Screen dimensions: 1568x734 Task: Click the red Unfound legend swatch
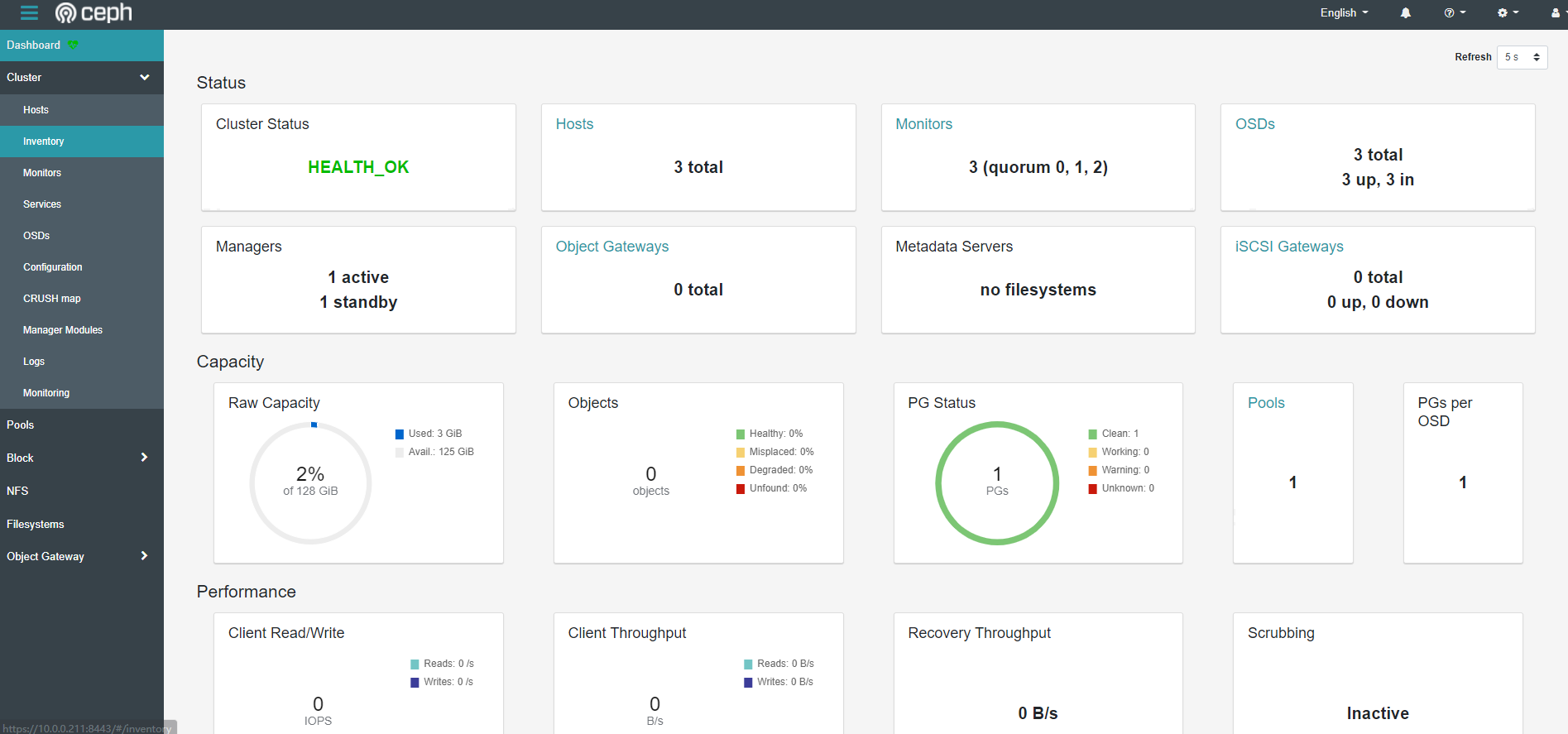[741, 489]
